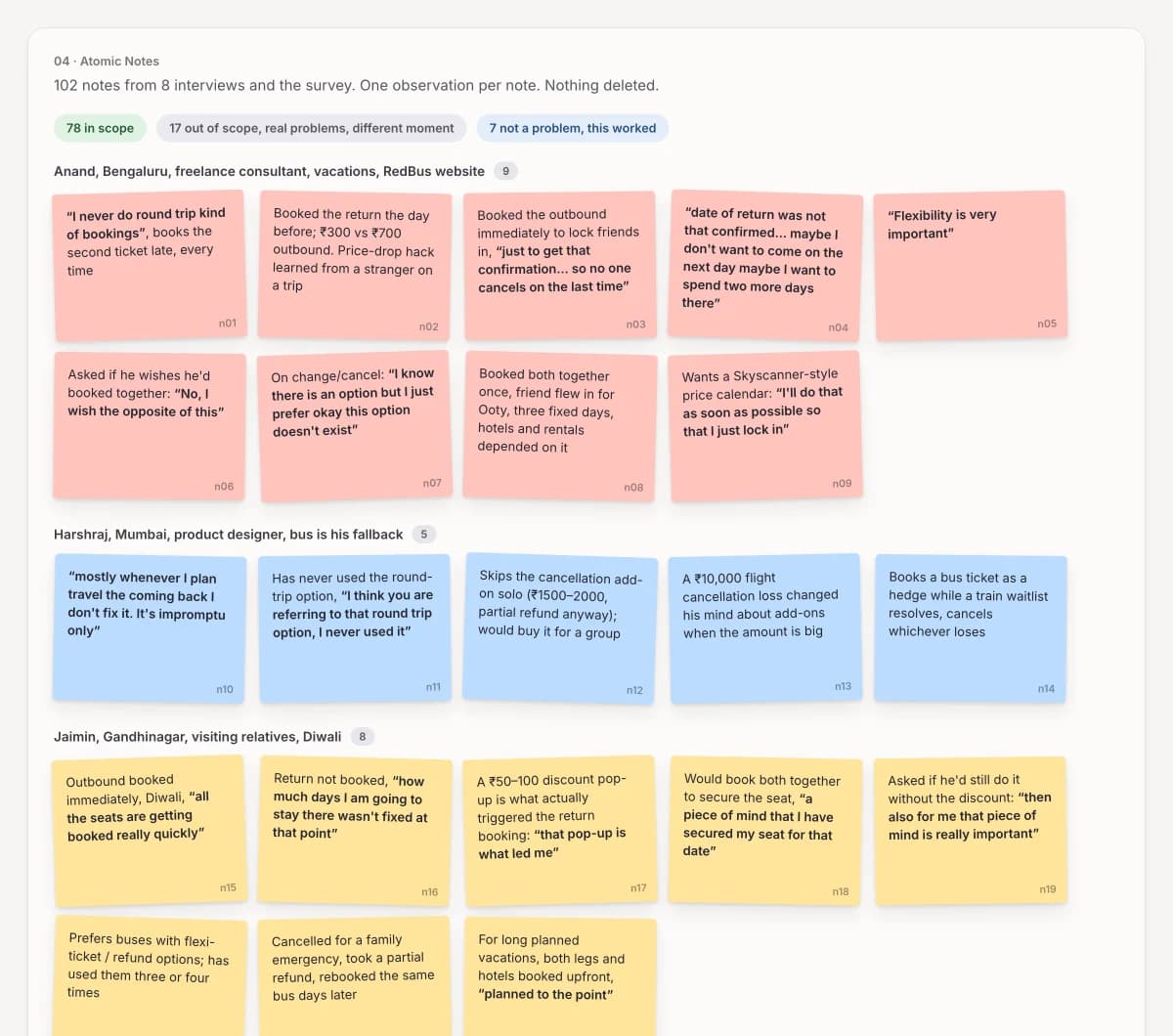Click the n10 ID label
The image size is (1173, 1036).
point(225,689)
